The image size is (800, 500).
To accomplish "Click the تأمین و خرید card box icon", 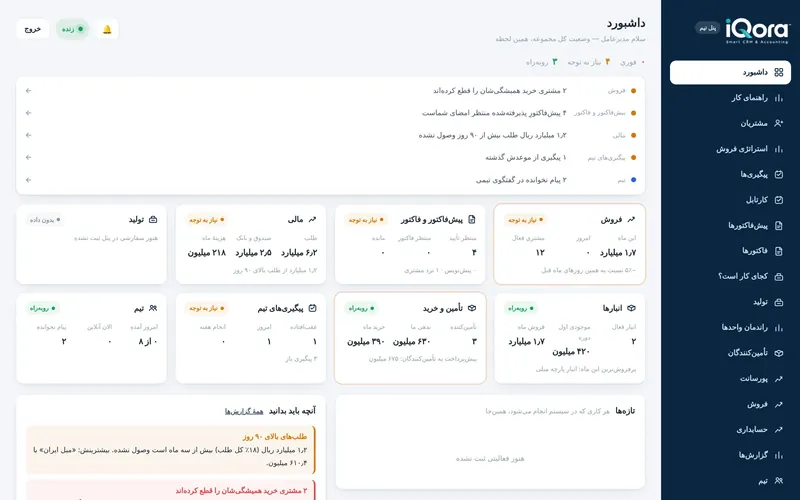I will 472,308.
